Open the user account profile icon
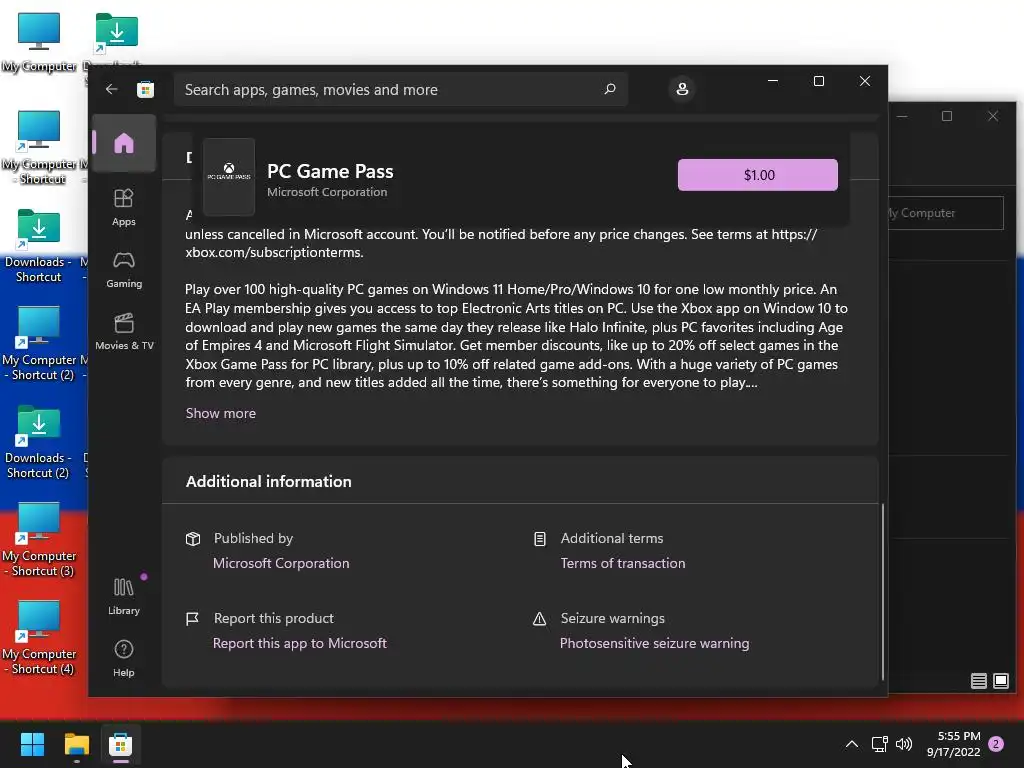Viewport: 1024px width, 768px height. (x=682, y=89)
